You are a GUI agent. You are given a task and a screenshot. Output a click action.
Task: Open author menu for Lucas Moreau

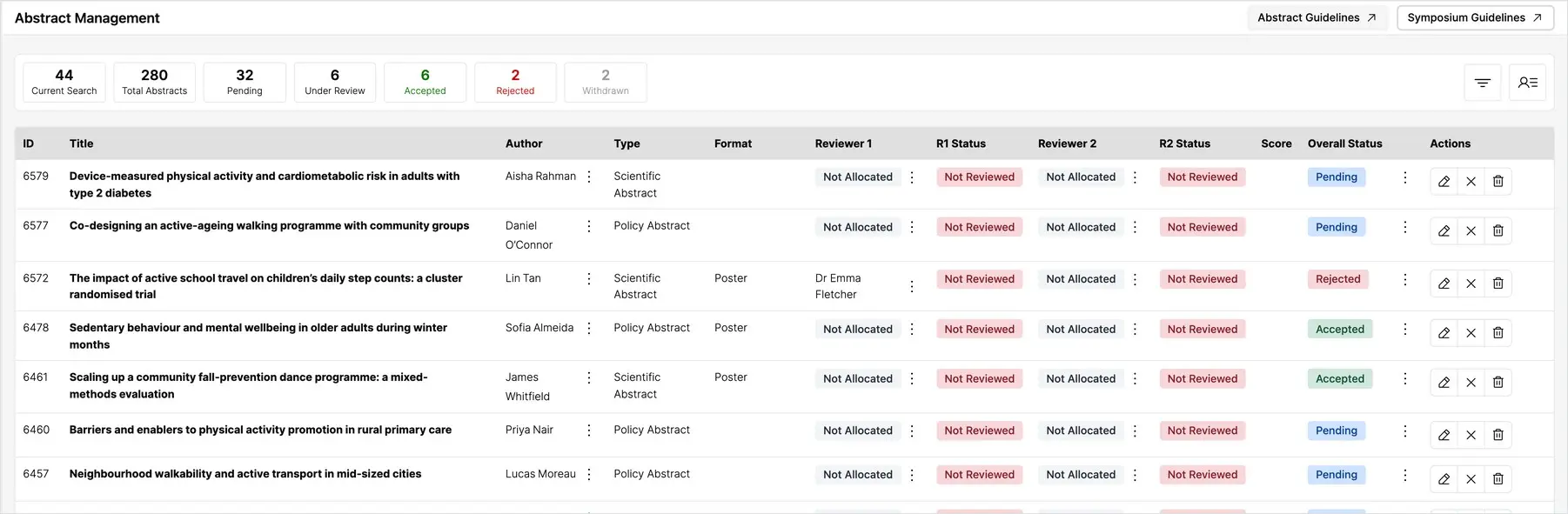click(x=589, y=474)
